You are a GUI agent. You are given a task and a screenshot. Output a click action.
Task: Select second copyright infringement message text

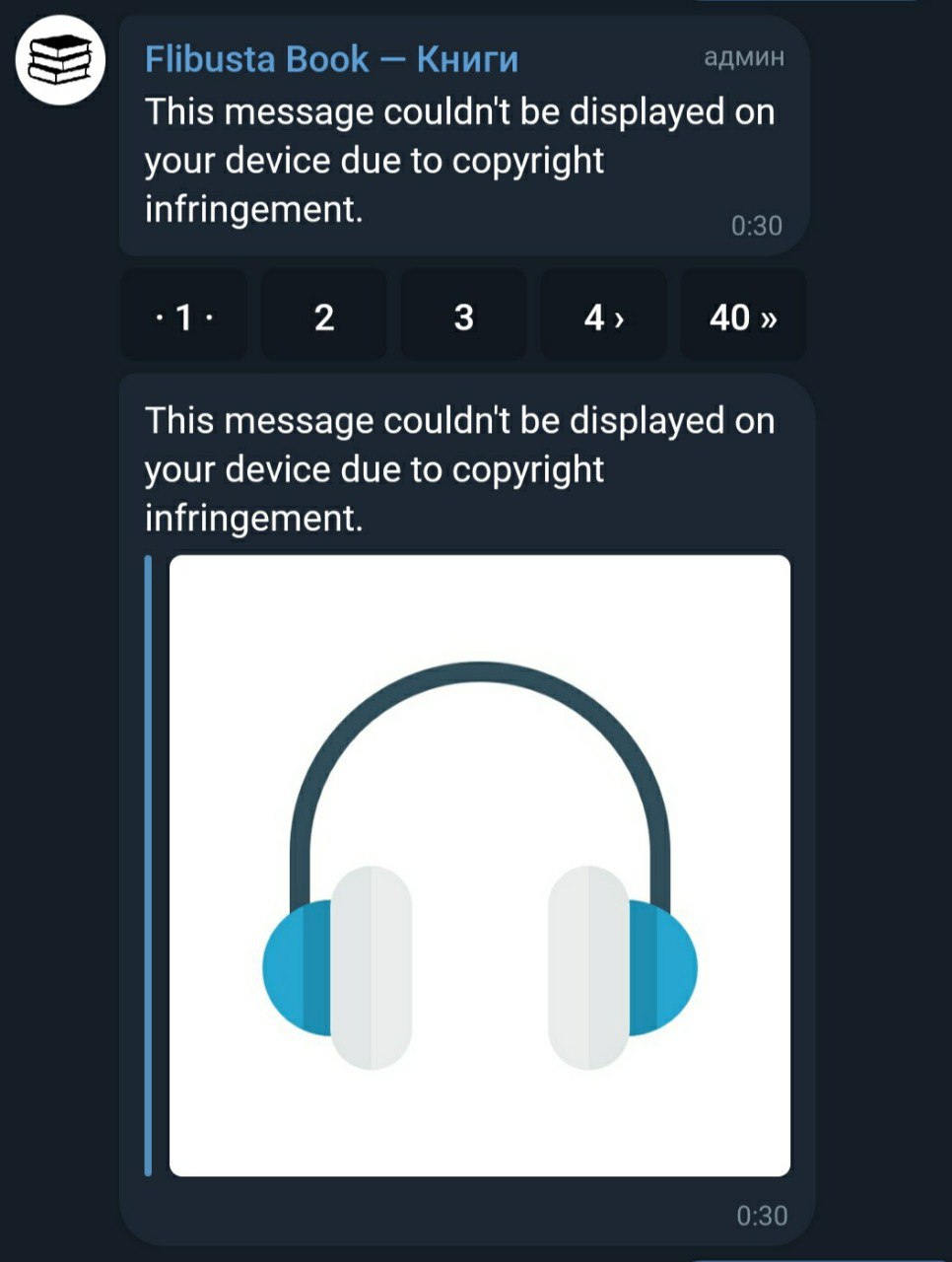click(x=459, y=469)
